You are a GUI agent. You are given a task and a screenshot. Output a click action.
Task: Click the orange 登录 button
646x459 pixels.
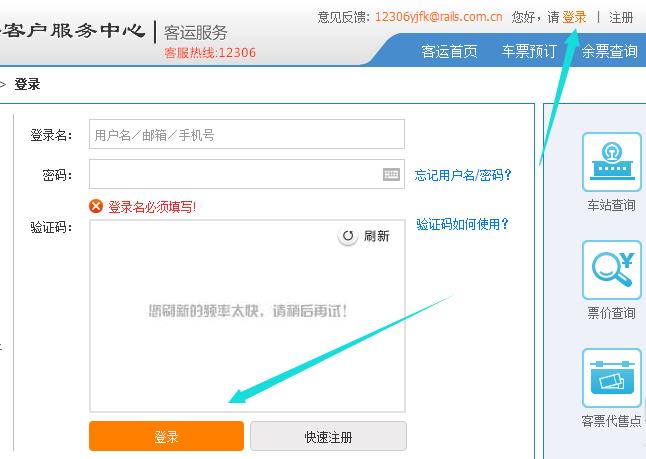[x=166, y=436]
